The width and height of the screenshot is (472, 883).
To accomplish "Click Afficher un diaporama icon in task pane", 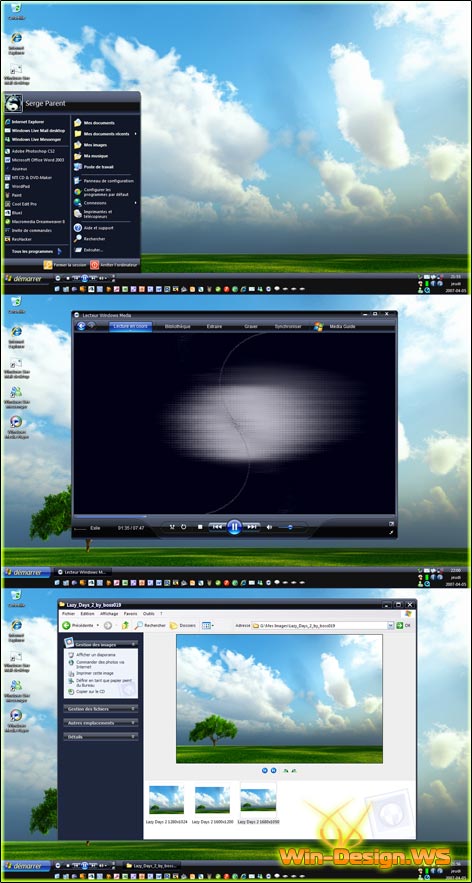I will tap(70, 655).
